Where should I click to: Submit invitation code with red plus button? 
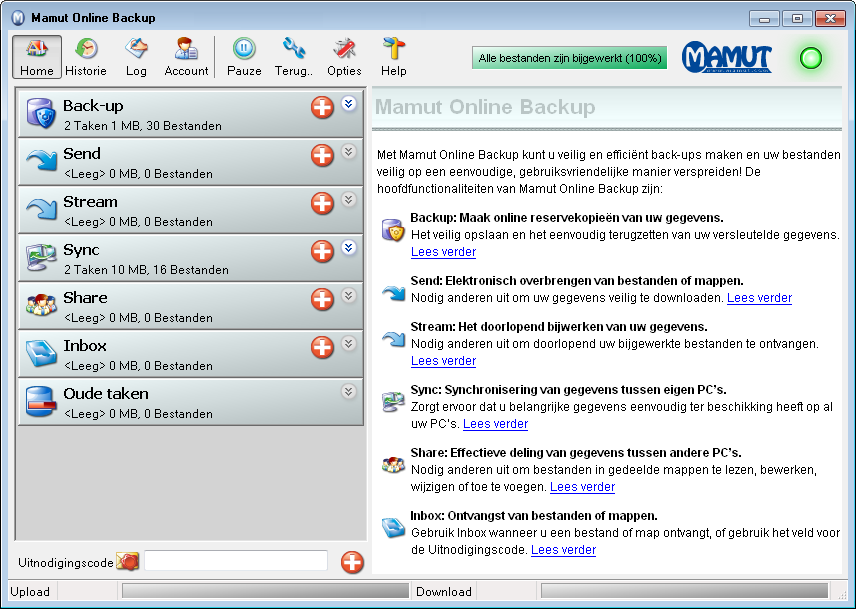(352, 563)
